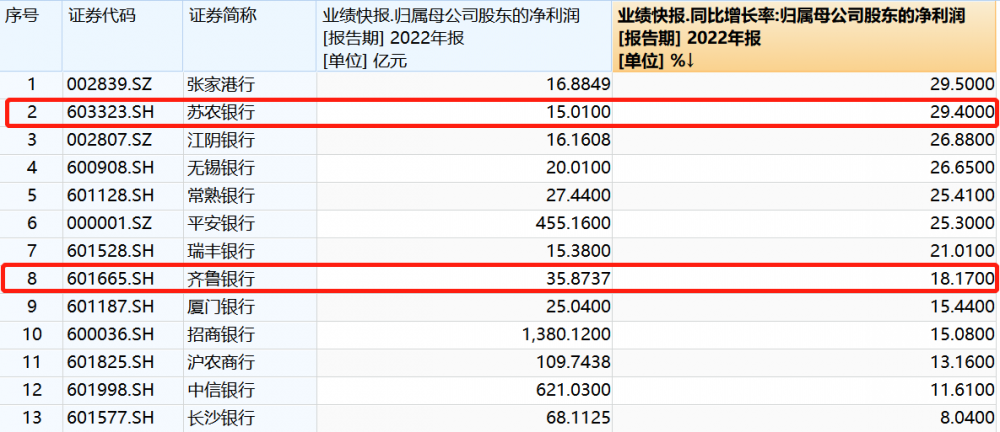Select 齐鲁银行 name cell
Viewport: 1000px width, 432px height.
[x=221, y=279]
